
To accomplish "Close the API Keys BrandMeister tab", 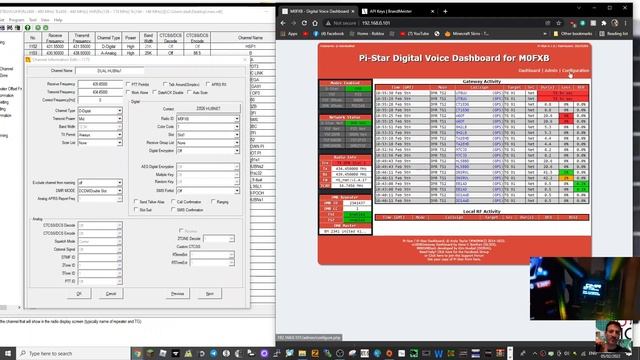I will tap(432, 11).
